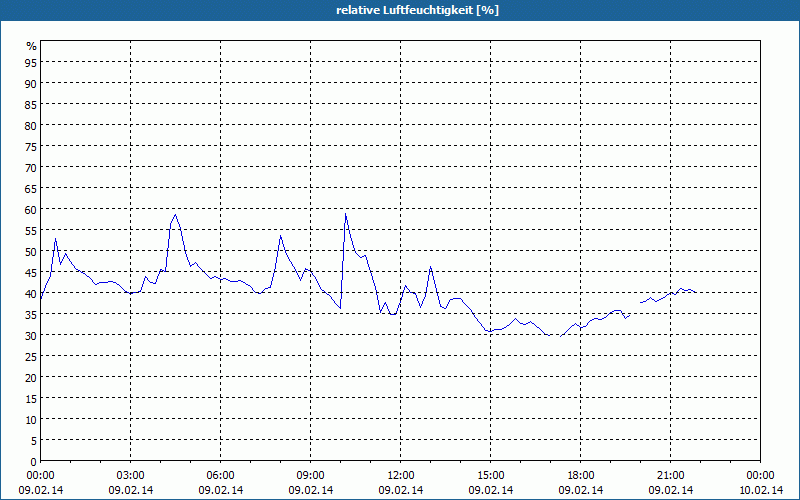The image size is (800, 500).
Task: Click the date label 10.02.14
Action: [760, 490]
